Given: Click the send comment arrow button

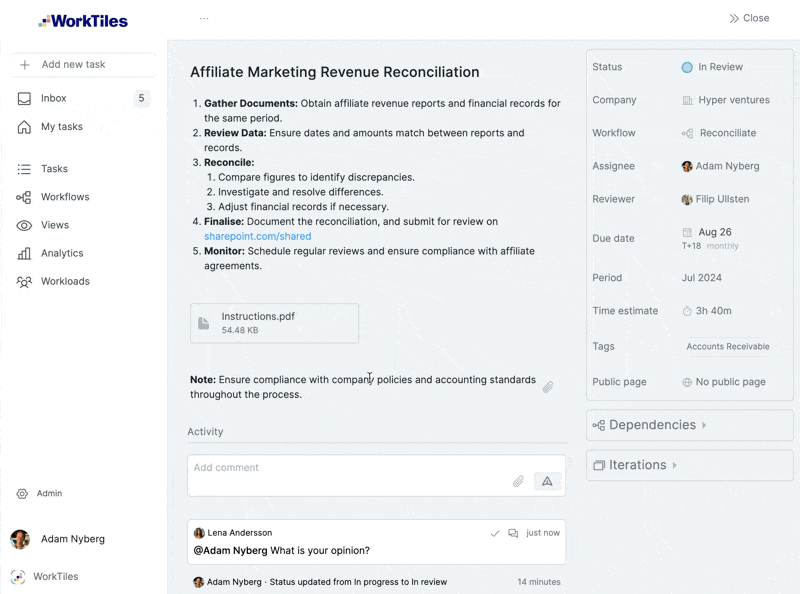Looking at the screenshot, I should (547, 481).
